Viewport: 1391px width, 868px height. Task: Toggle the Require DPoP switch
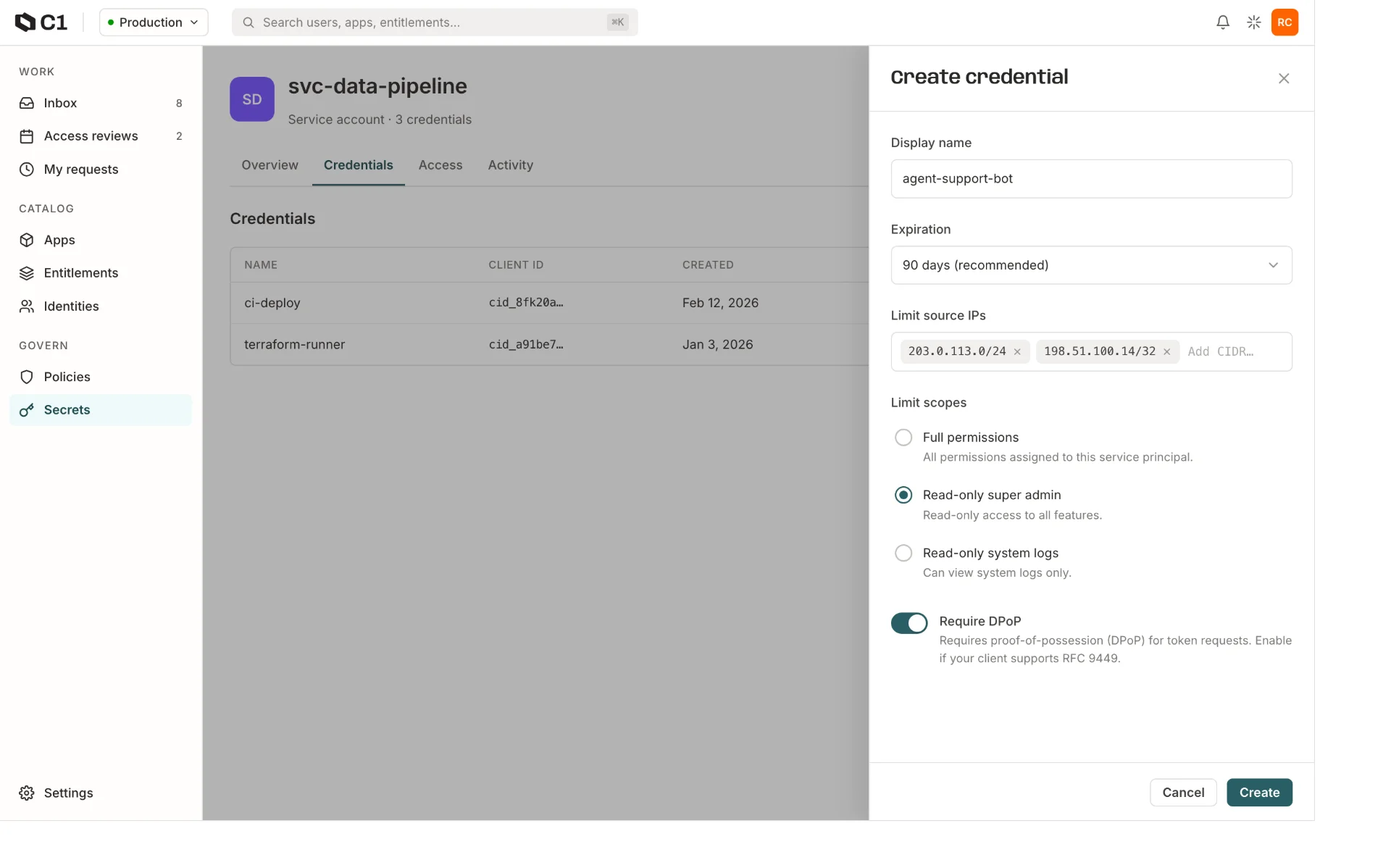pyautogui.click(x=909, y=623)
